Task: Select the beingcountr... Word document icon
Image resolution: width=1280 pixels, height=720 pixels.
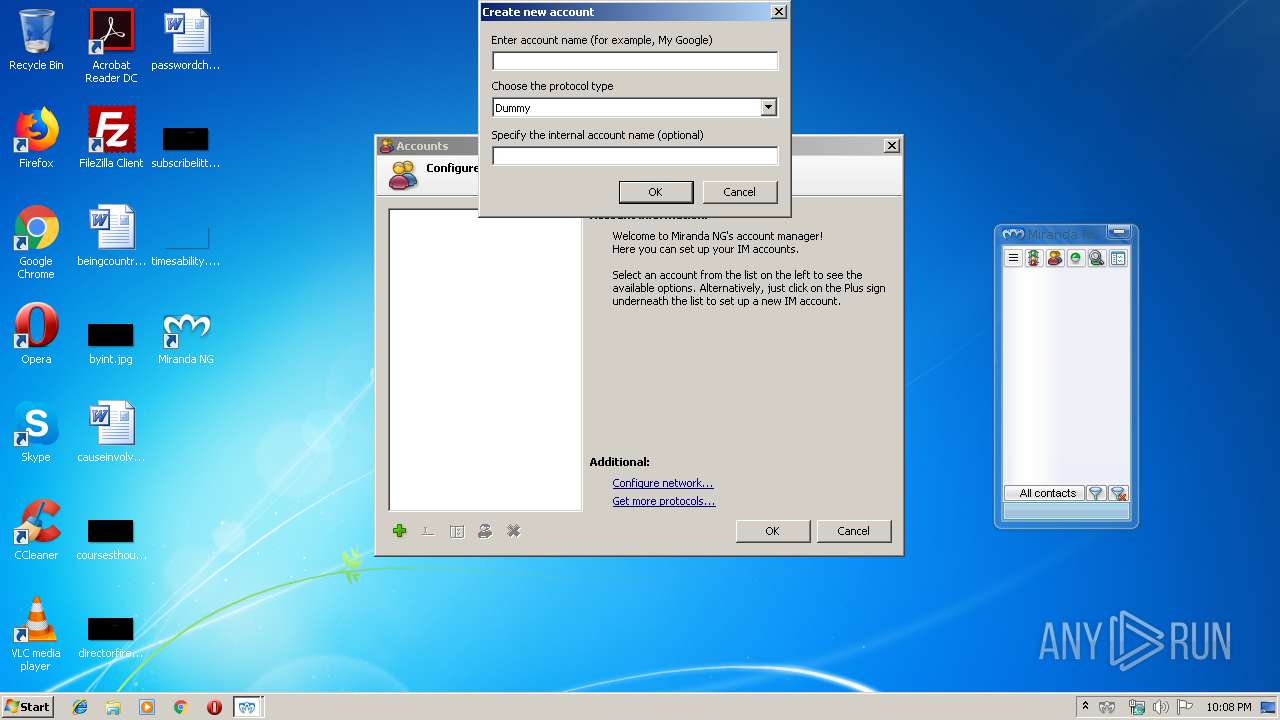Action: pyautogui.click(x=111, y=236)
